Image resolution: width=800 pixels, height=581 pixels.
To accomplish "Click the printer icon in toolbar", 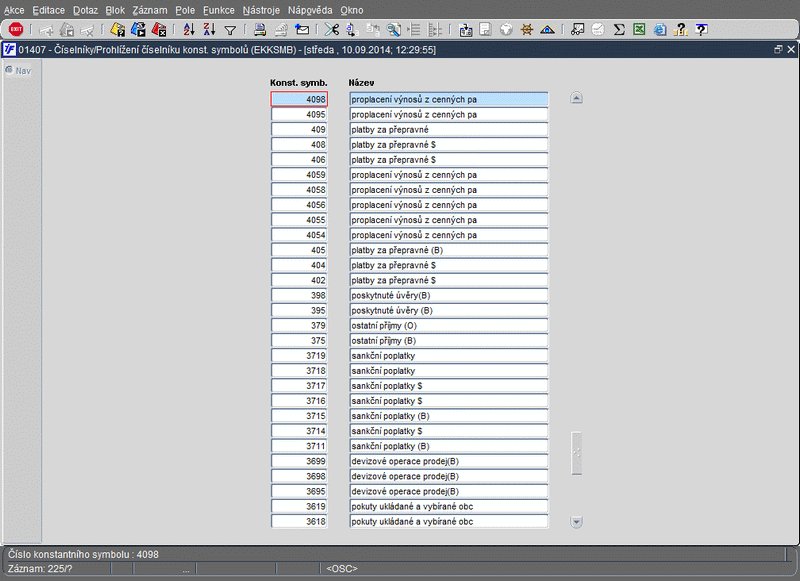I will pyautogui.click(x=260, y=30).
